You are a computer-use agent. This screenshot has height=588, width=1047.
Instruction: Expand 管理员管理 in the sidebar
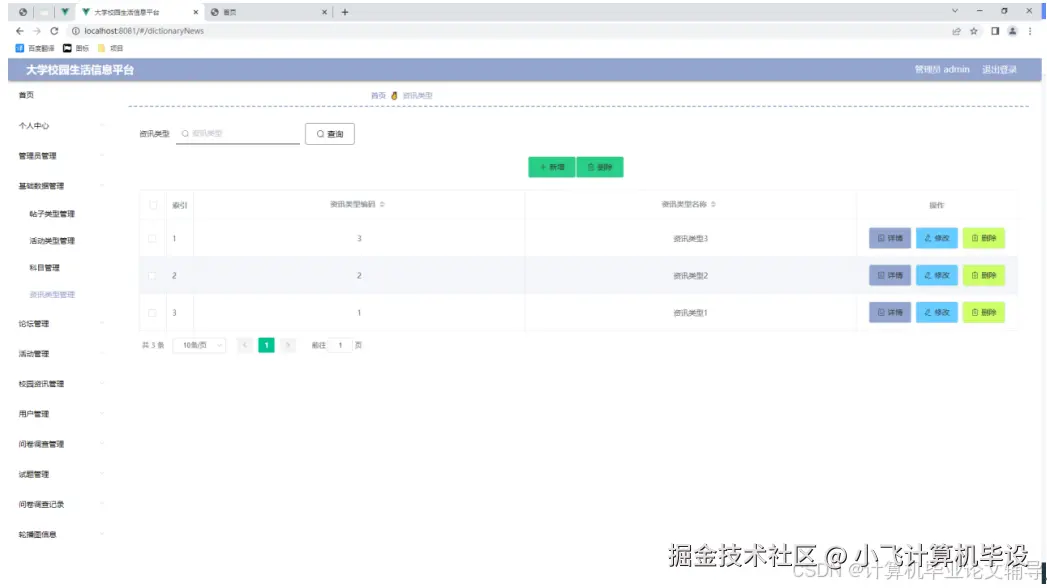[x=60, y=156]
